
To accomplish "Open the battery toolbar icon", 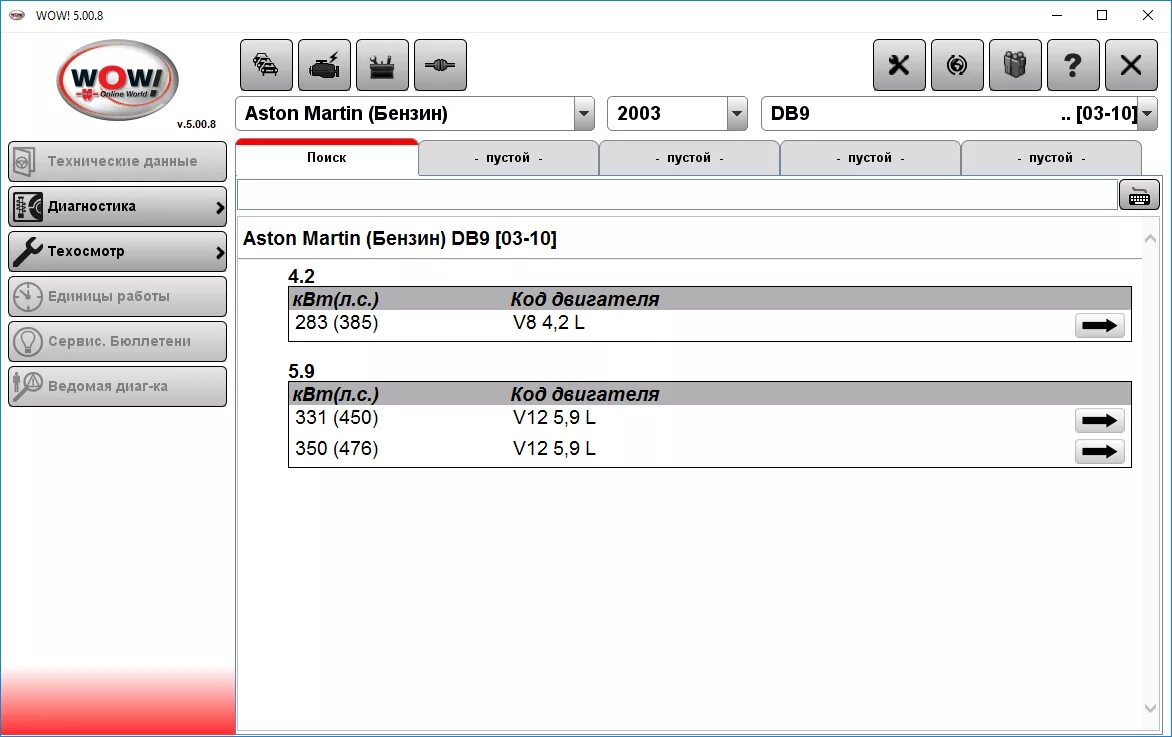I will click(382, 65).
